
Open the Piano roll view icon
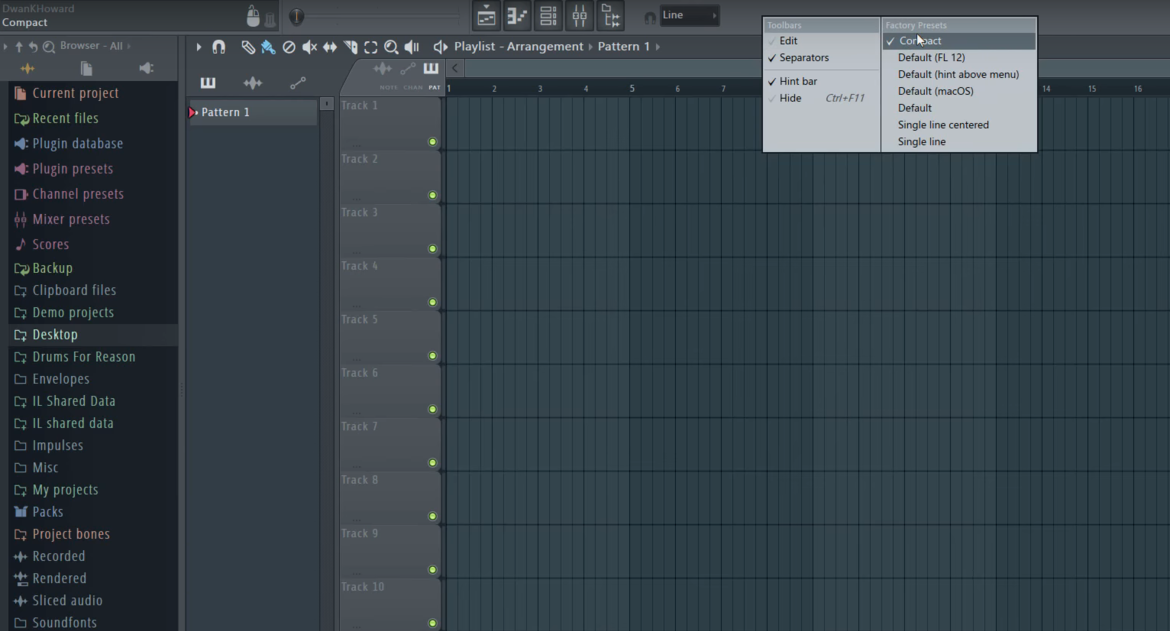click(517, 16)
